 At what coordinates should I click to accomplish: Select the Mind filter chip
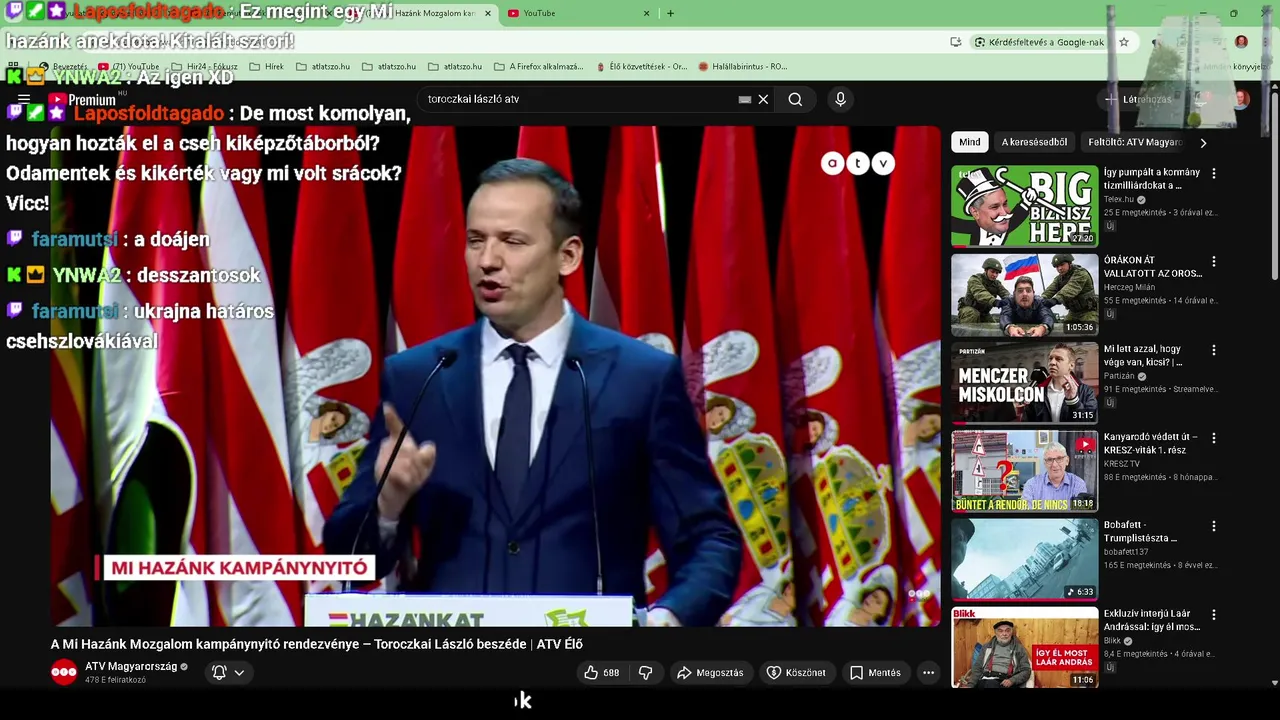point(970,142)
